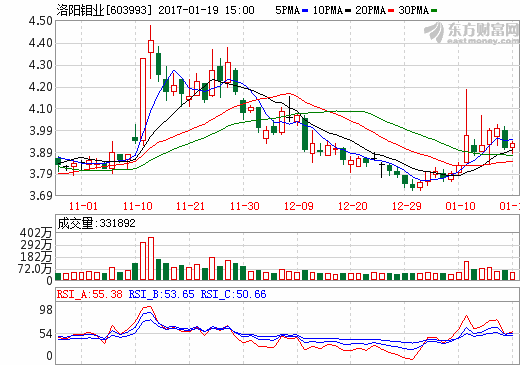Click the 292万 volume axis label

[36, 245]
